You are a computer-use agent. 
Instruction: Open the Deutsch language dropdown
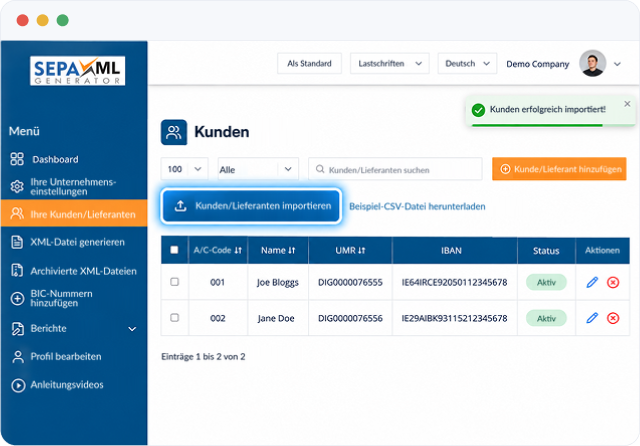pyautogui.click(x=467, y=64)
